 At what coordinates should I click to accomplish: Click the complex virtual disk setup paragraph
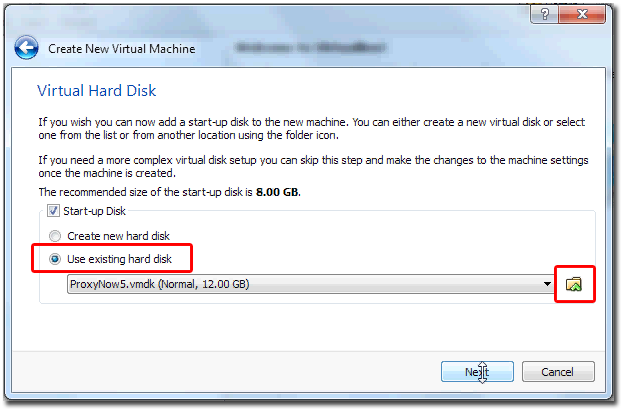click(314, 166)
